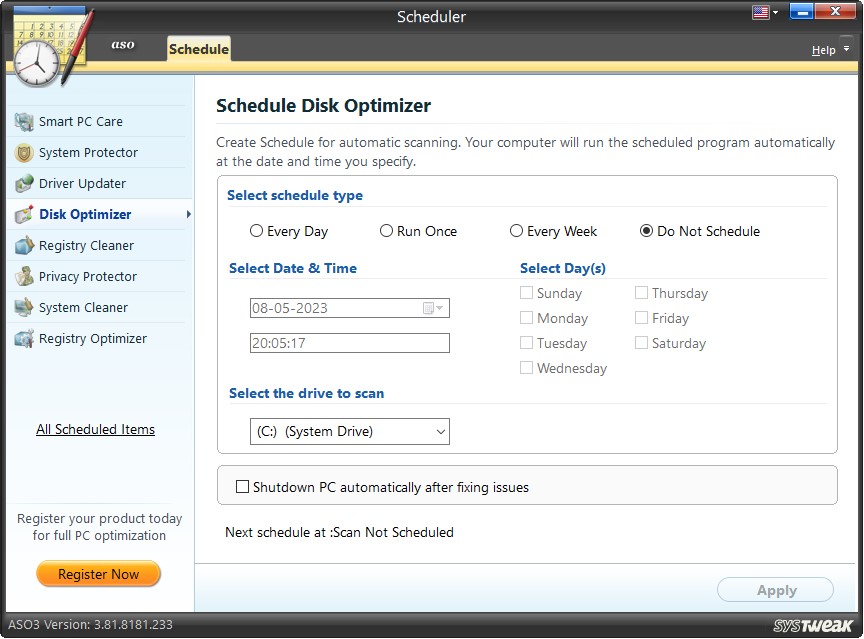Open Registry Cleaner from the sidebar
Viewport: 864px width, 639px height.
22,245
